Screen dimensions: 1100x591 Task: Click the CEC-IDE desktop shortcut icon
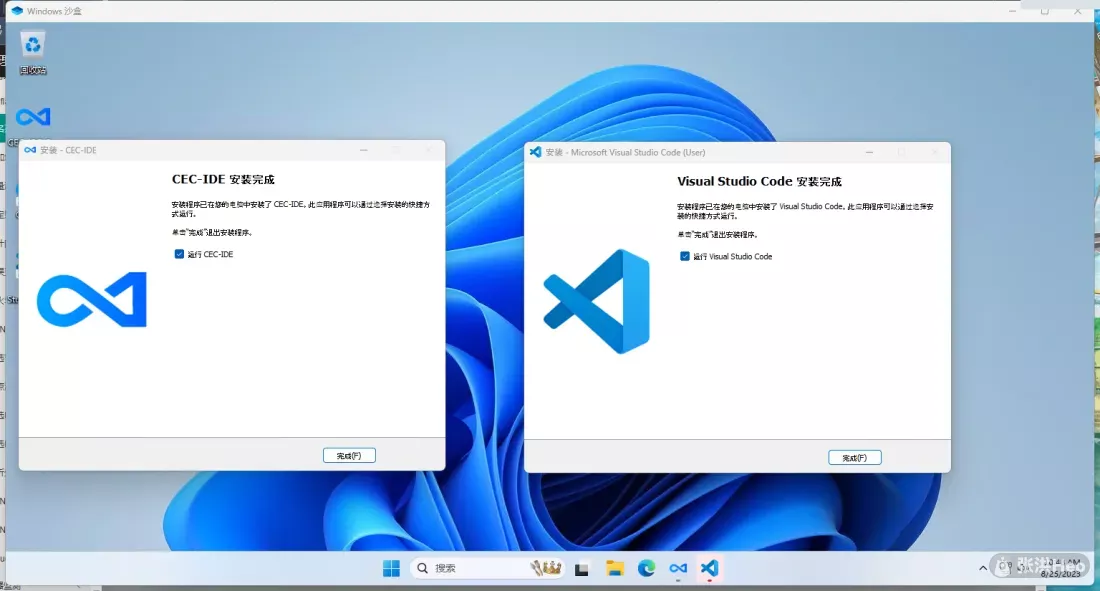pos(33,118)
